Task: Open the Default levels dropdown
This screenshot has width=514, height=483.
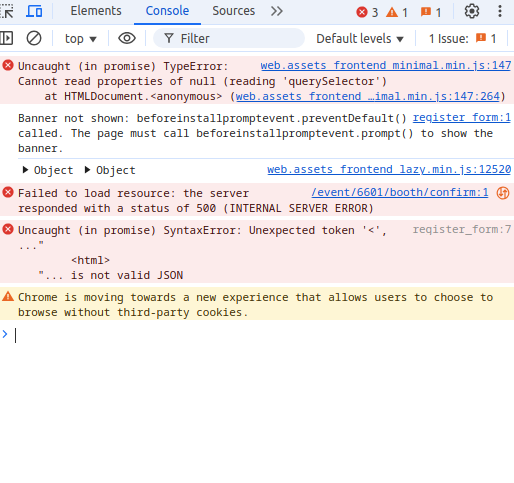Action: (x=360, y=39)
